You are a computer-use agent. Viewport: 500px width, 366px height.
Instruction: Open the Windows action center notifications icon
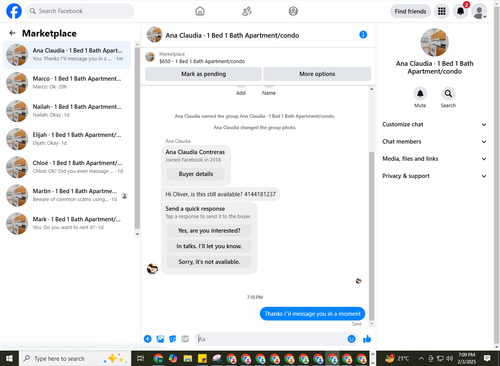(x=487, y=359)
